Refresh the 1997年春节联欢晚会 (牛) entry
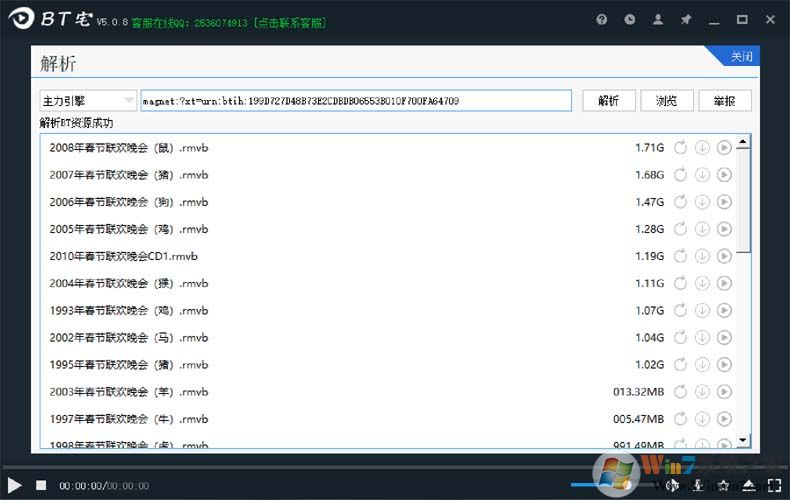Image resolution: width=790 pixels, height=500 pixels. tap(680, 419)
